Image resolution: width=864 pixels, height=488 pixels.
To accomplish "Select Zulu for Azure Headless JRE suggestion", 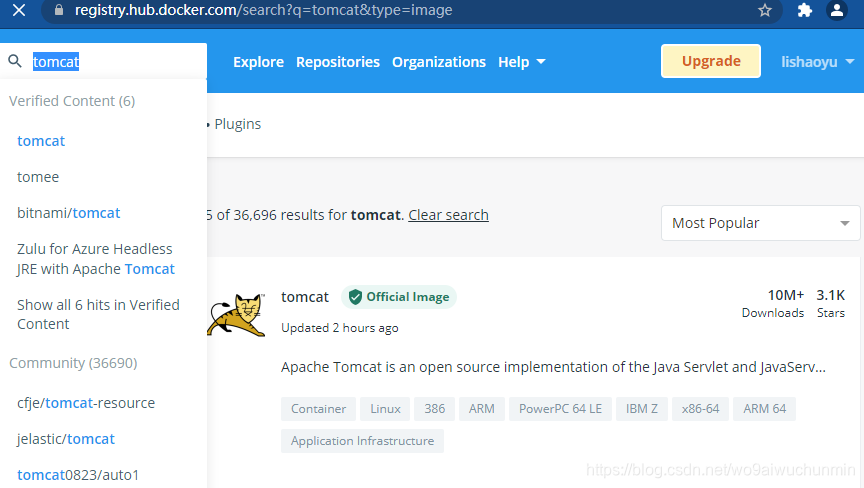I will (96, 259).
